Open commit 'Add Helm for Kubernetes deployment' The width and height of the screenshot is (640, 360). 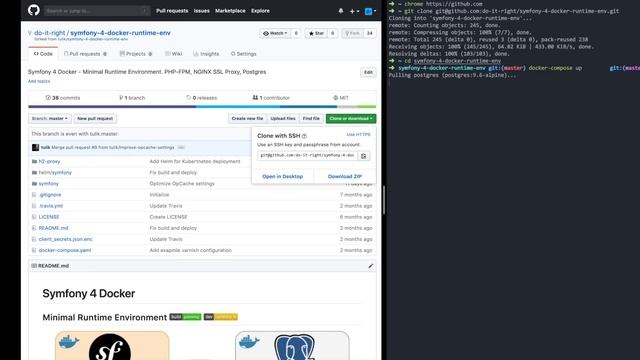click(195, 162)
